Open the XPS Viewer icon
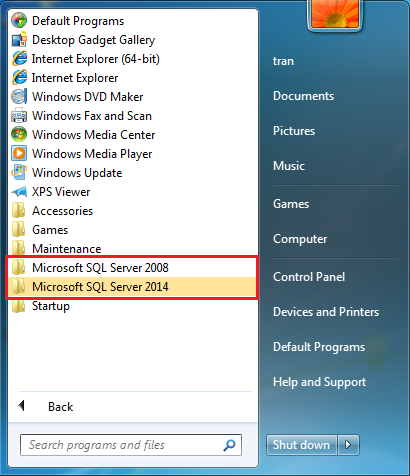The height and width of the screenshot is (476, 410). click(19, 192)
